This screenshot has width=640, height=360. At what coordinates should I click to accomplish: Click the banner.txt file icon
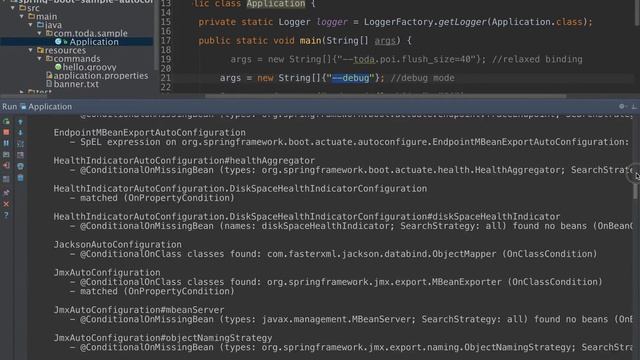tap(49, 84)
